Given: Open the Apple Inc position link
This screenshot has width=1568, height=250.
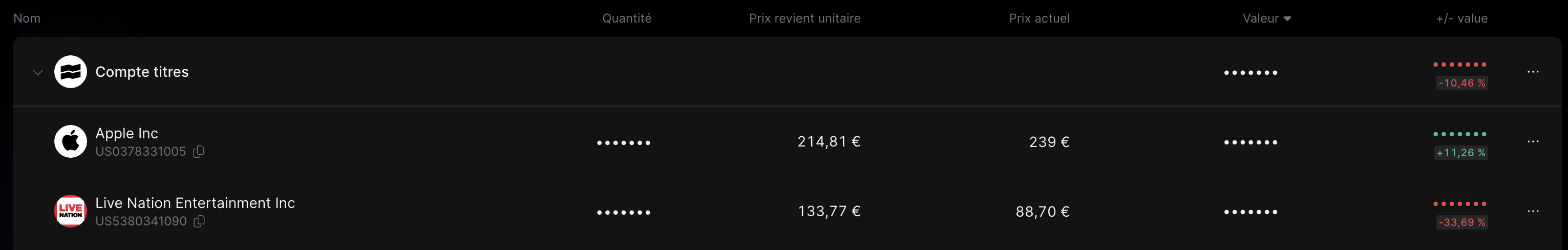Looking at the screenshot, I should [126, 133].
